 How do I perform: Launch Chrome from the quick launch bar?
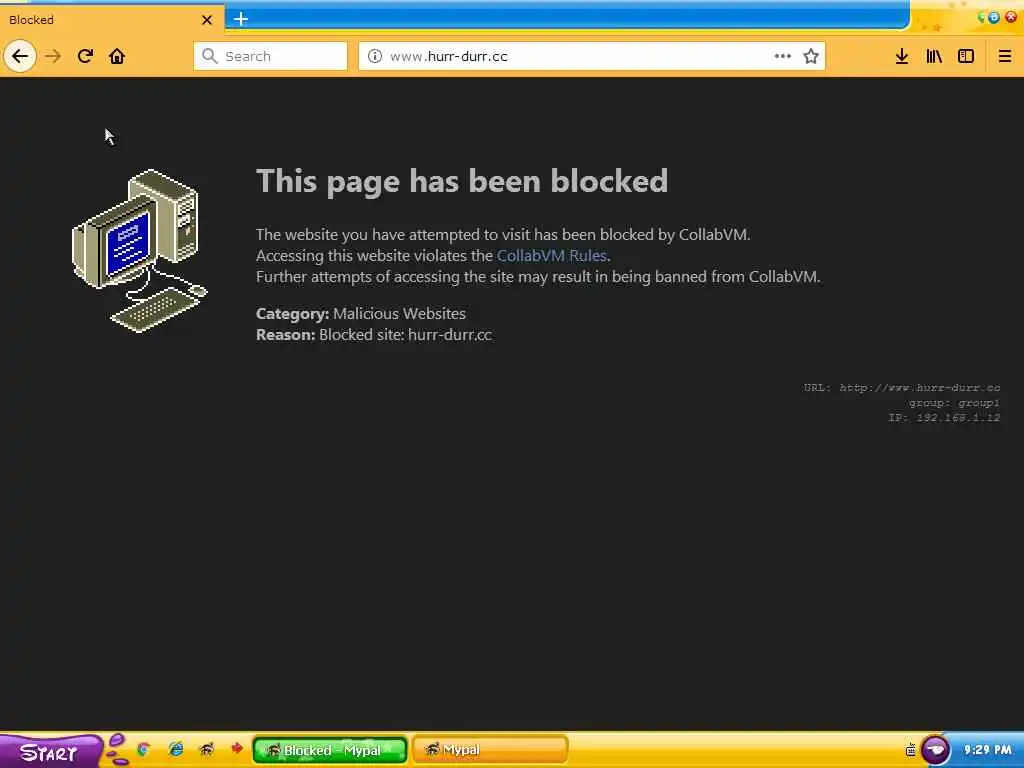tap(144, 749)
